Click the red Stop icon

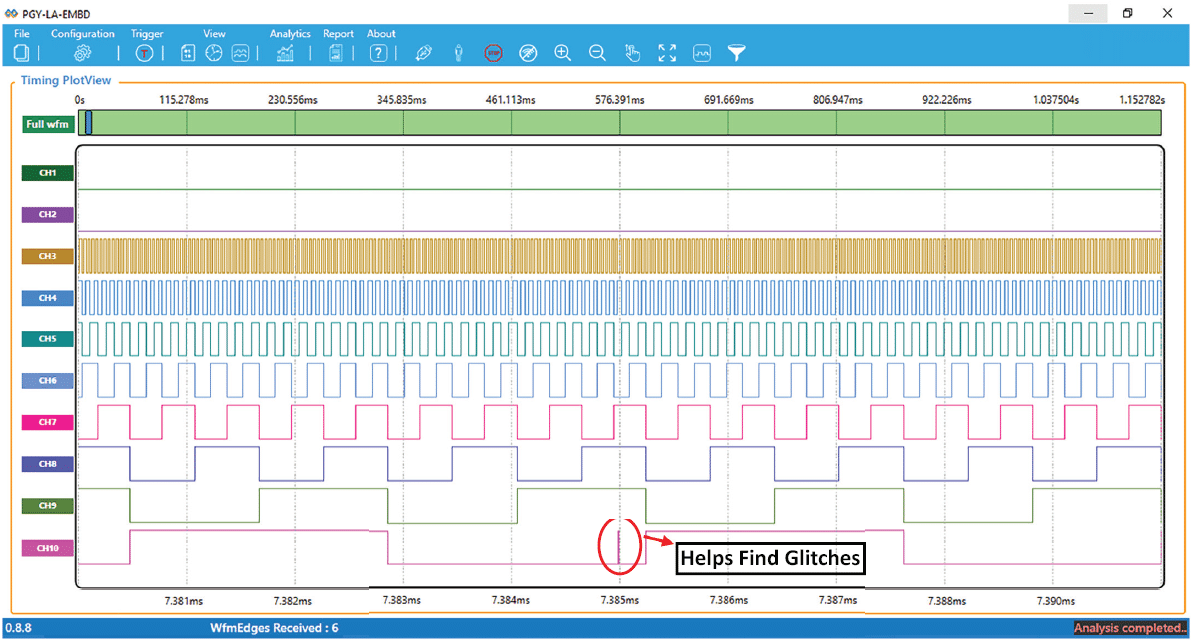(494, 53)
